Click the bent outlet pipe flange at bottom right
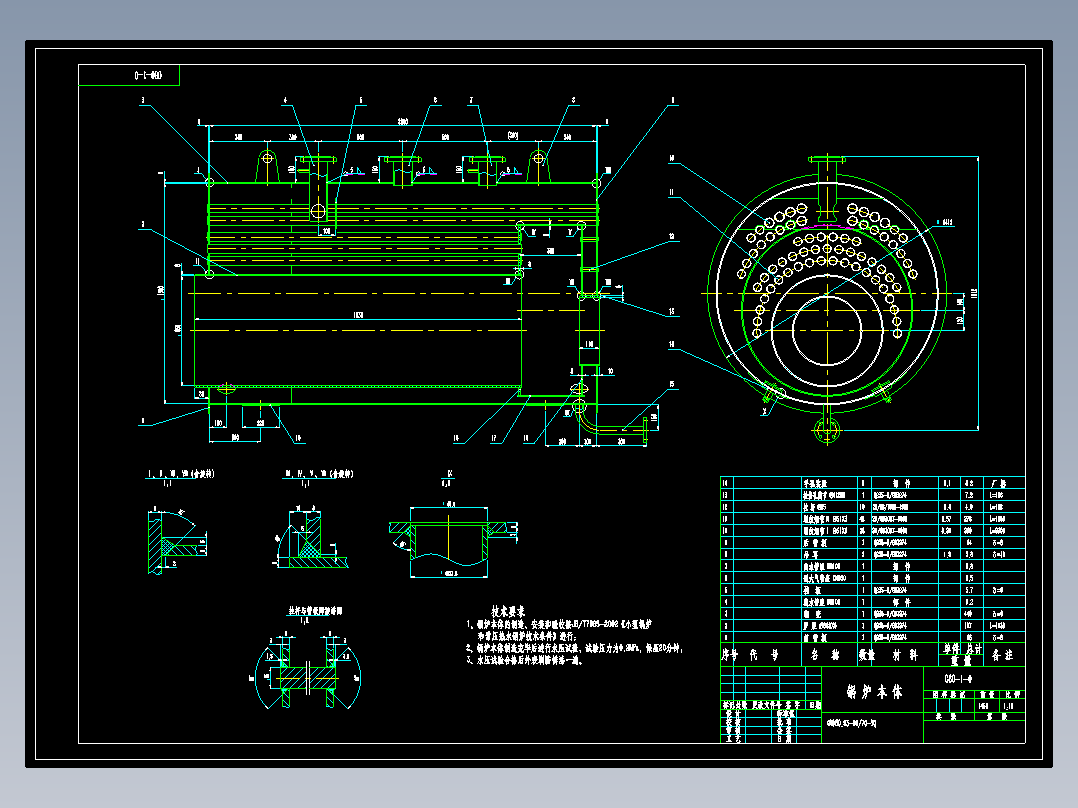Screen dimensions: 1078x808 pos(645,431)
